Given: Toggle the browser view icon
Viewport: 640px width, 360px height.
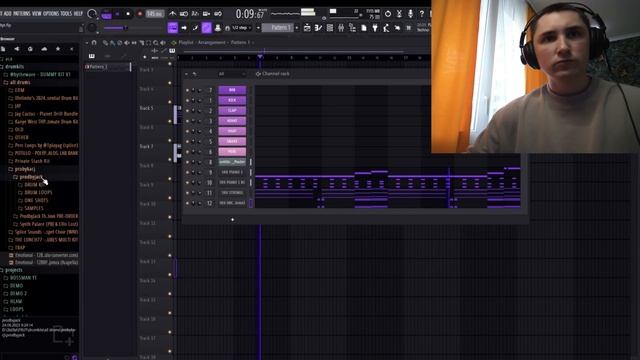Looking at the screenshot, I should 352,28.
